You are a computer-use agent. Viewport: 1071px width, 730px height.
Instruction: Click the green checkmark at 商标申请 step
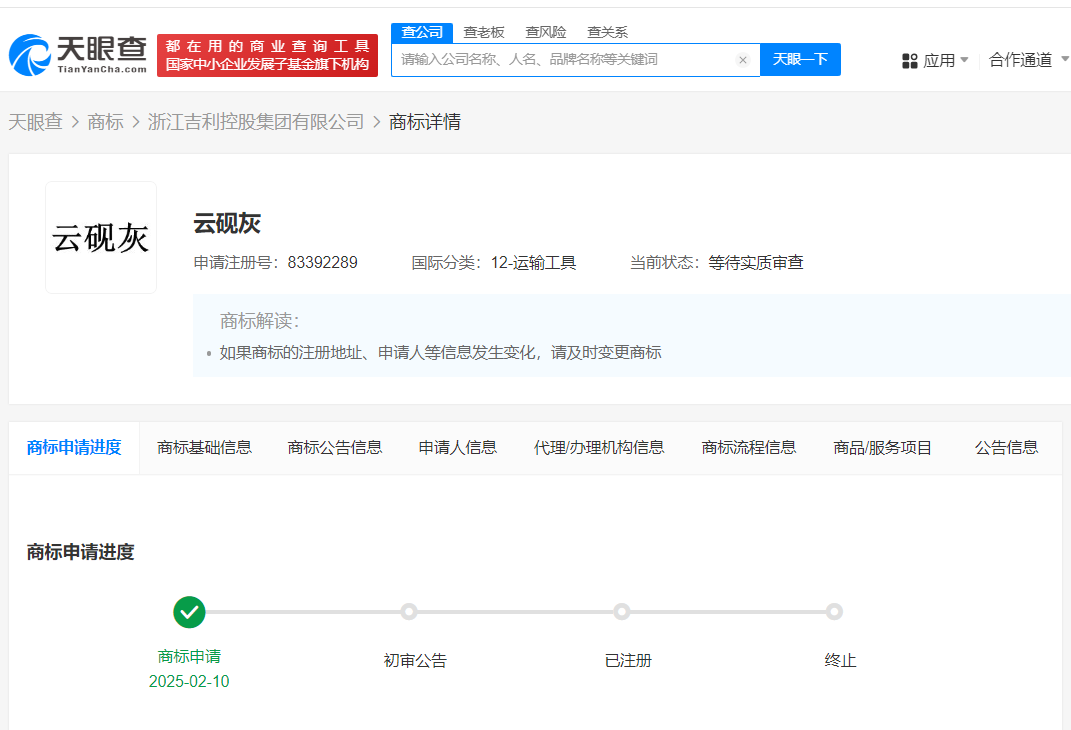tap(189, 612)
